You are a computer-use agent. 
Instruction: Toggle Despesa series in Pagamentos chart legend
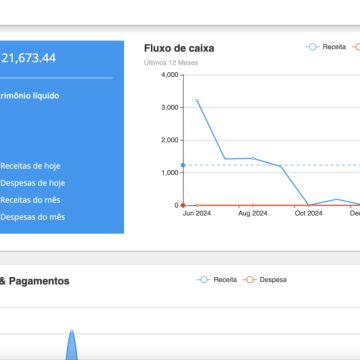(265, 280)
